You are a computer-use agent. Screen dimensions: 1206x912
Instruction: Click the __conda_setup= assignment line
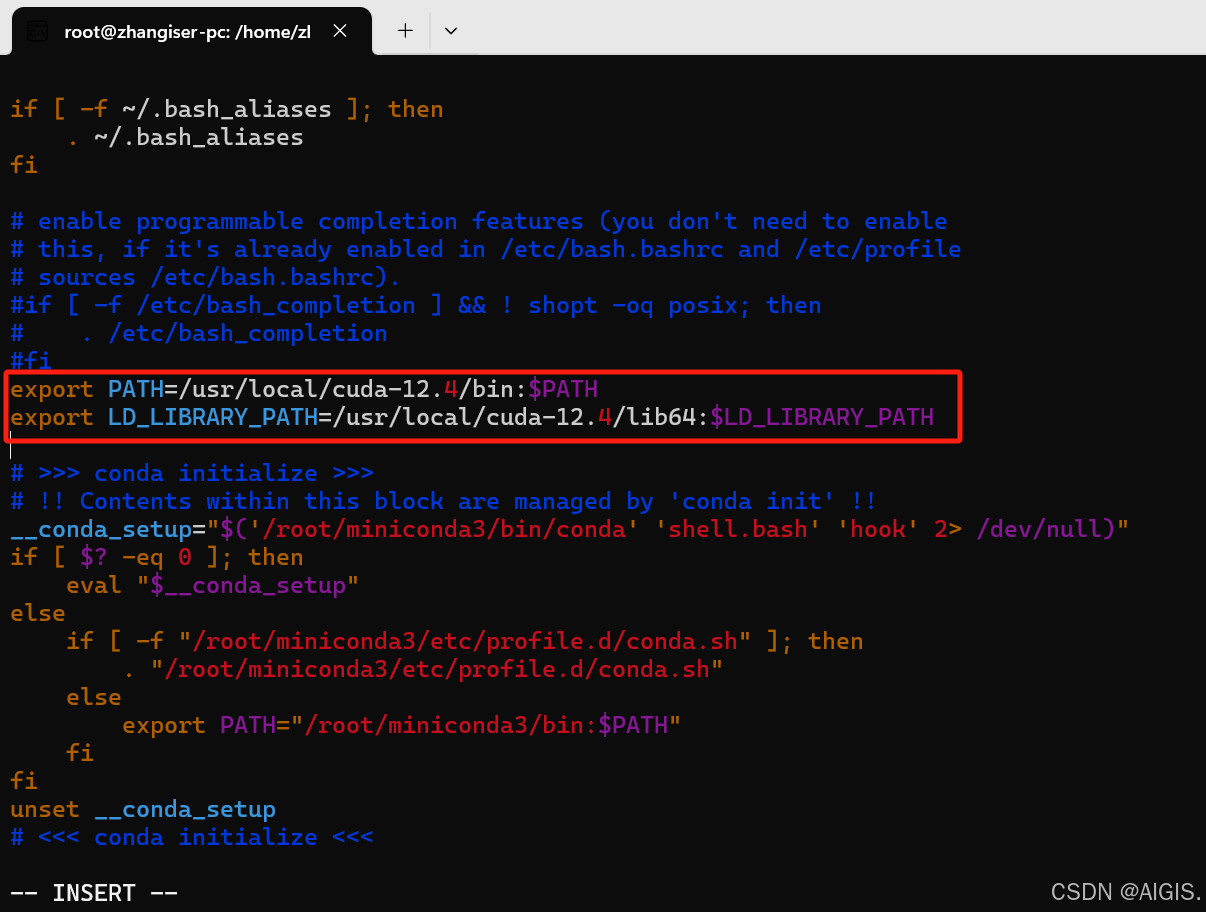(x=570, y=529)
